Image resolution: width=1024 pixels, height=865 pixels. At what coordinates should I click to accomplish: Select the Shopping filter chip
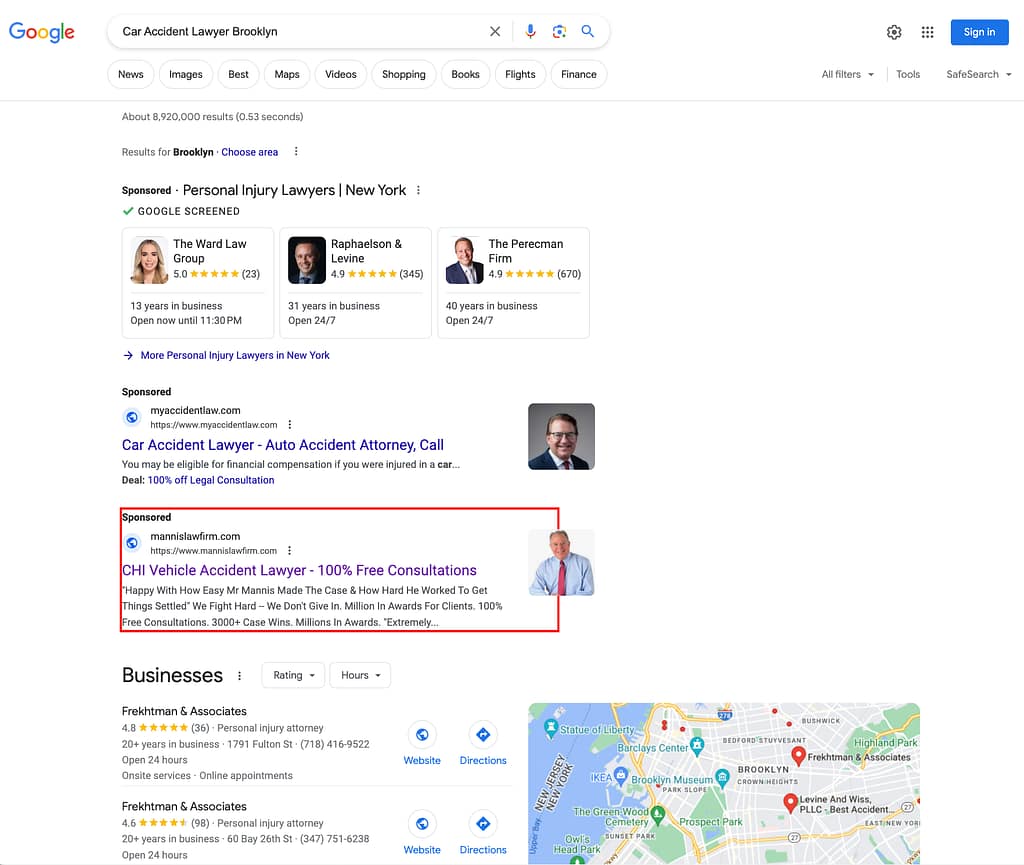pyautogui.click(x=404, y=74)
